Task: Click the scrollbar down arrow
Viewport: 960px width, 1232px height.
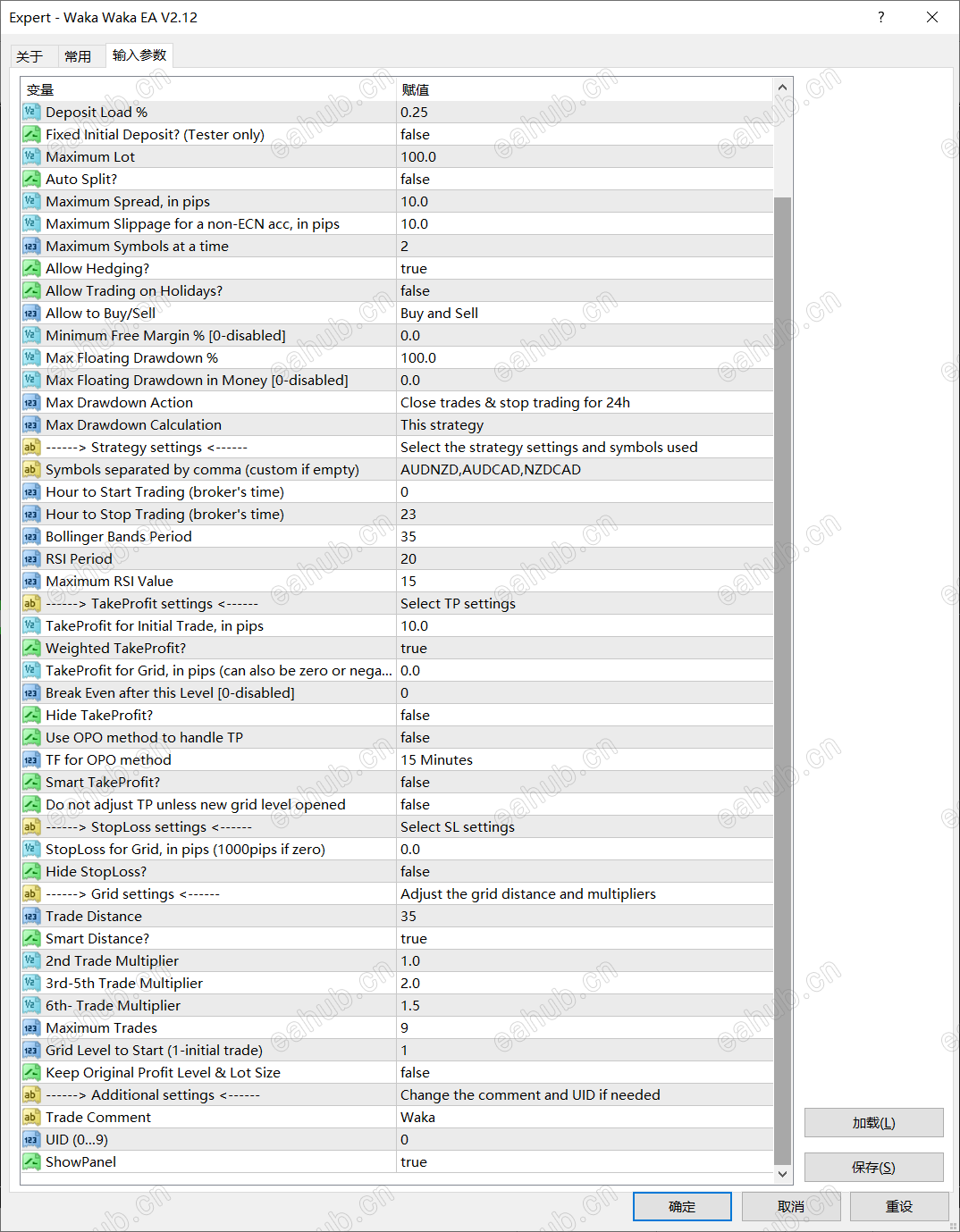Action: tap(782, 1174)
